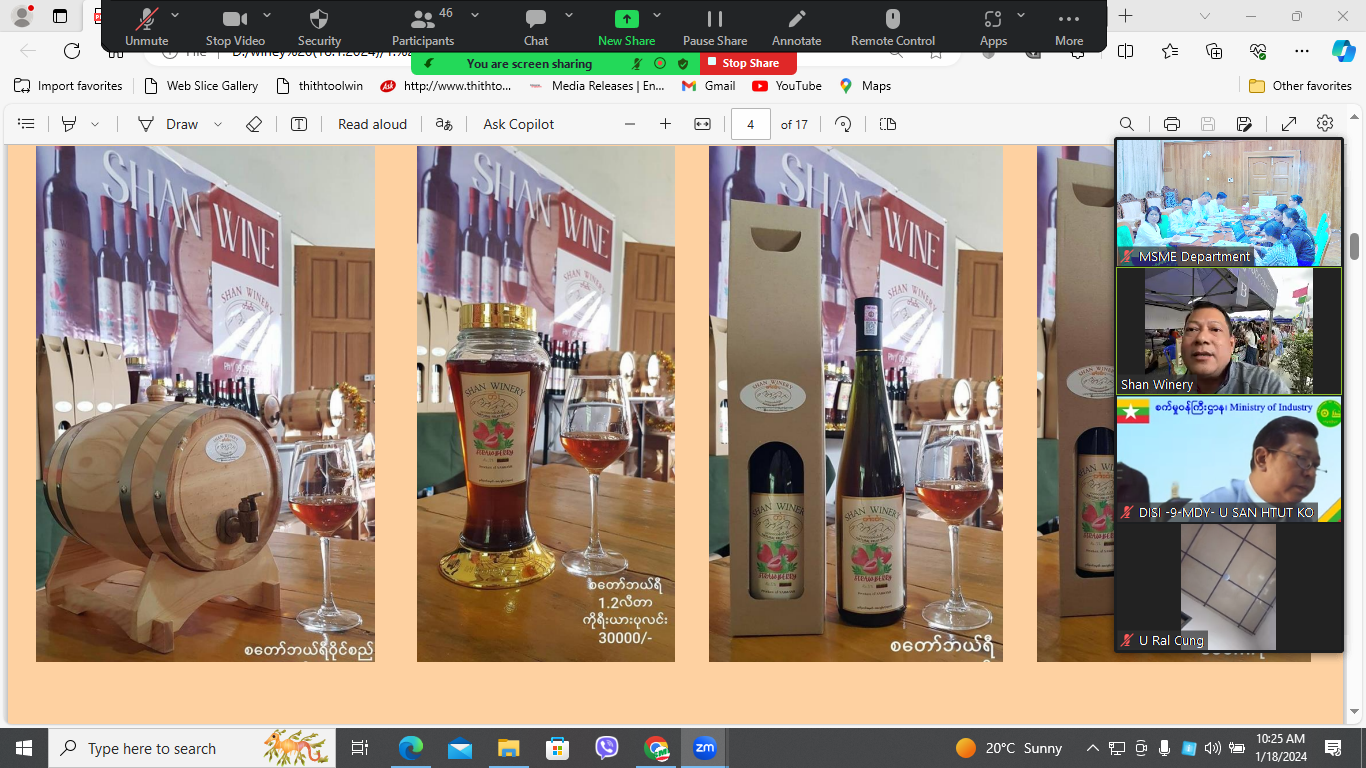Expand the highlighter color dropdown
This screenshot has width=1366, height=768.
[x=95, y=124]
